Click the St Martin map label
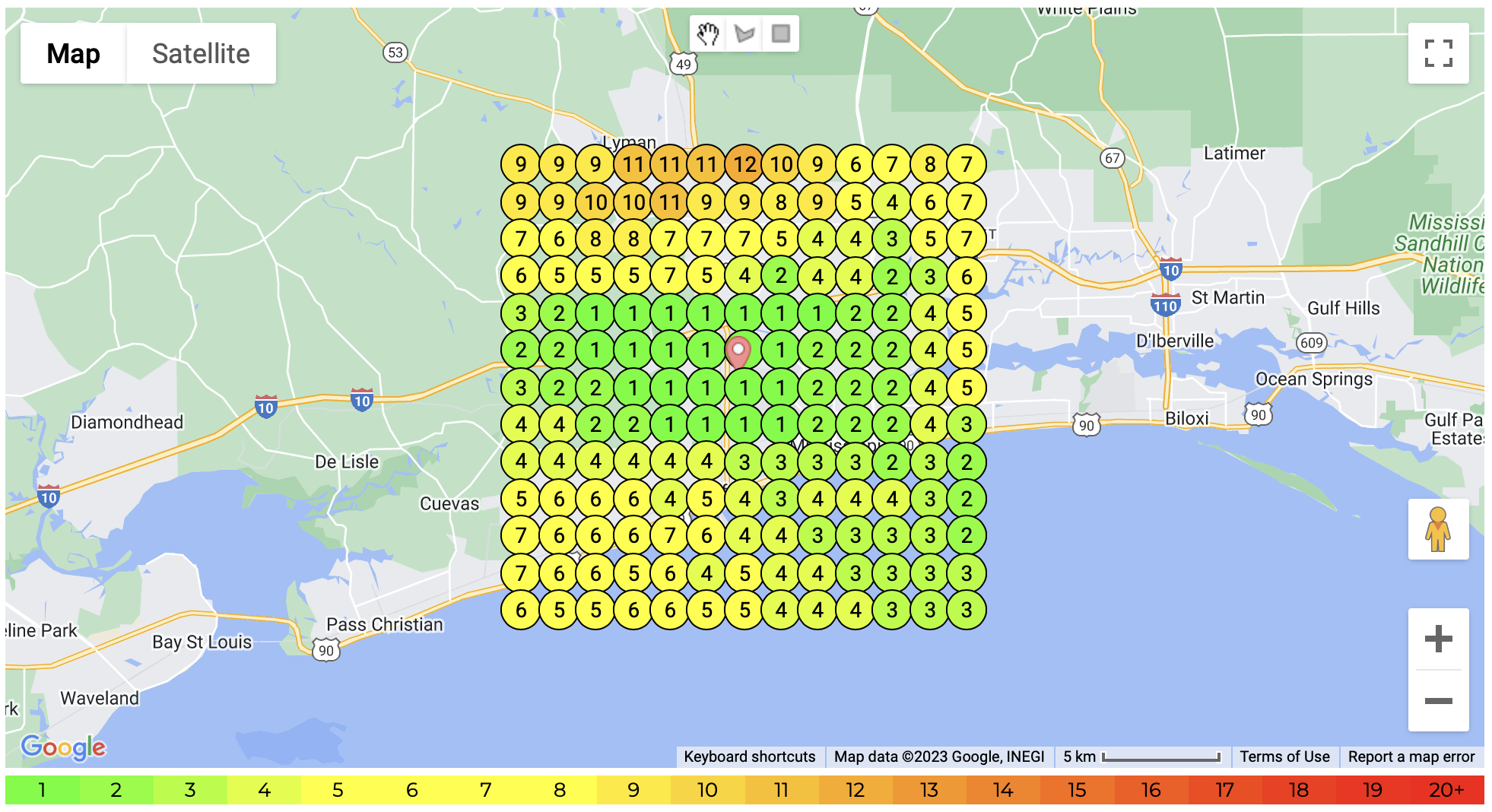1492x812 pixels. (x=1228, y=297)
